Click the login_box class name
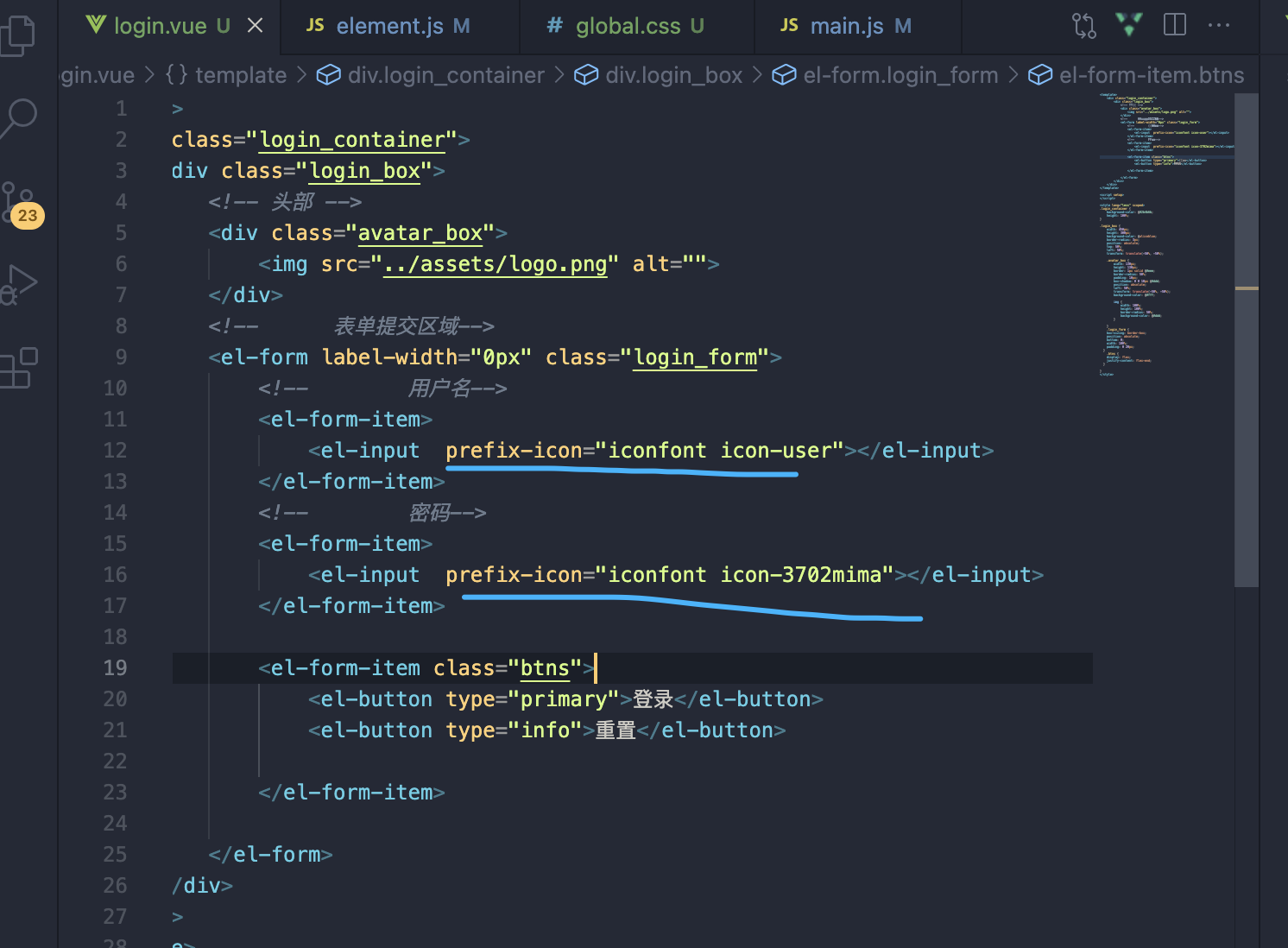Screen dimensions: 1288x948 pyautogui.click(x=365, y=171)
